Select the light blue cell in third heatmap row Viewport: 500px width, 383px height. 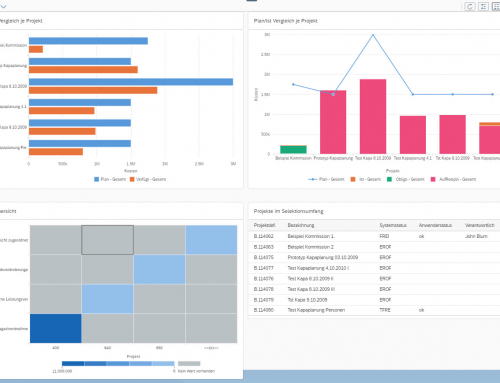tap(107, 299)
